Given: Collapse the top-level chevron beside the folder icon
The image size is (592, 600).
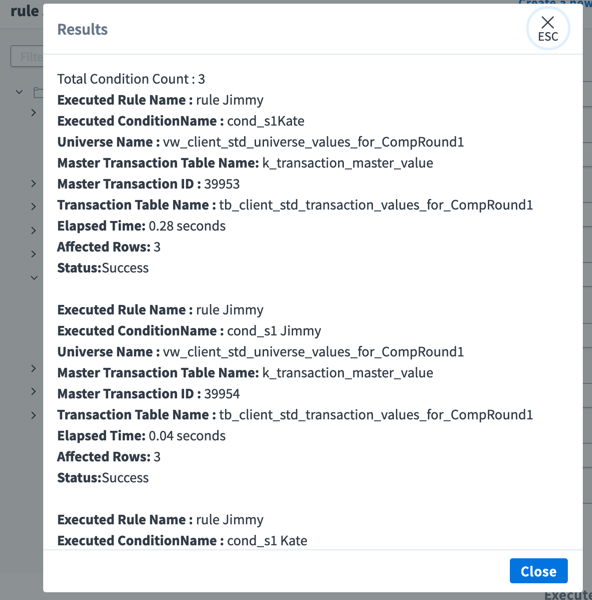Looking at the screenshot, I should pyautogui.click(x=19, y=92).
